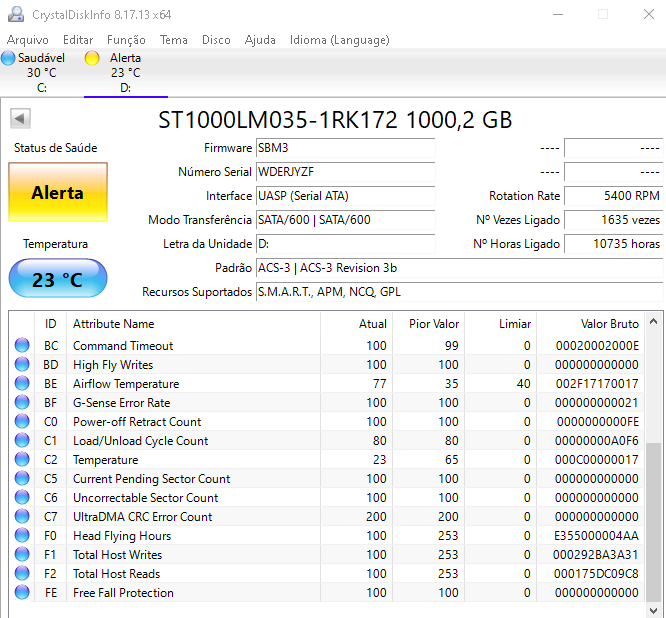Open the Arquivo menu

pyautogui.click(x=28, y=40)
